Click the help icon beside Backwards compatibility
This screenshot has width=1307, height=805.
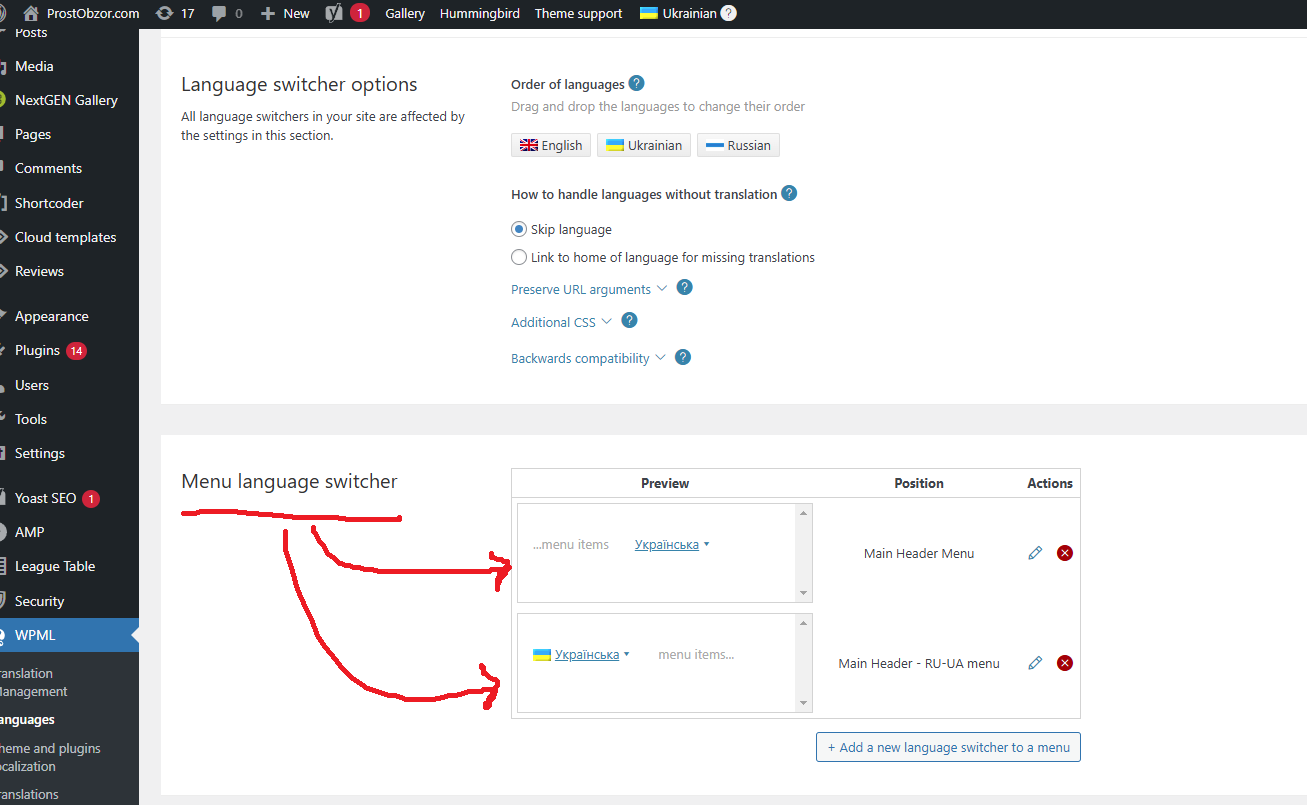click(x=683, y=357)
